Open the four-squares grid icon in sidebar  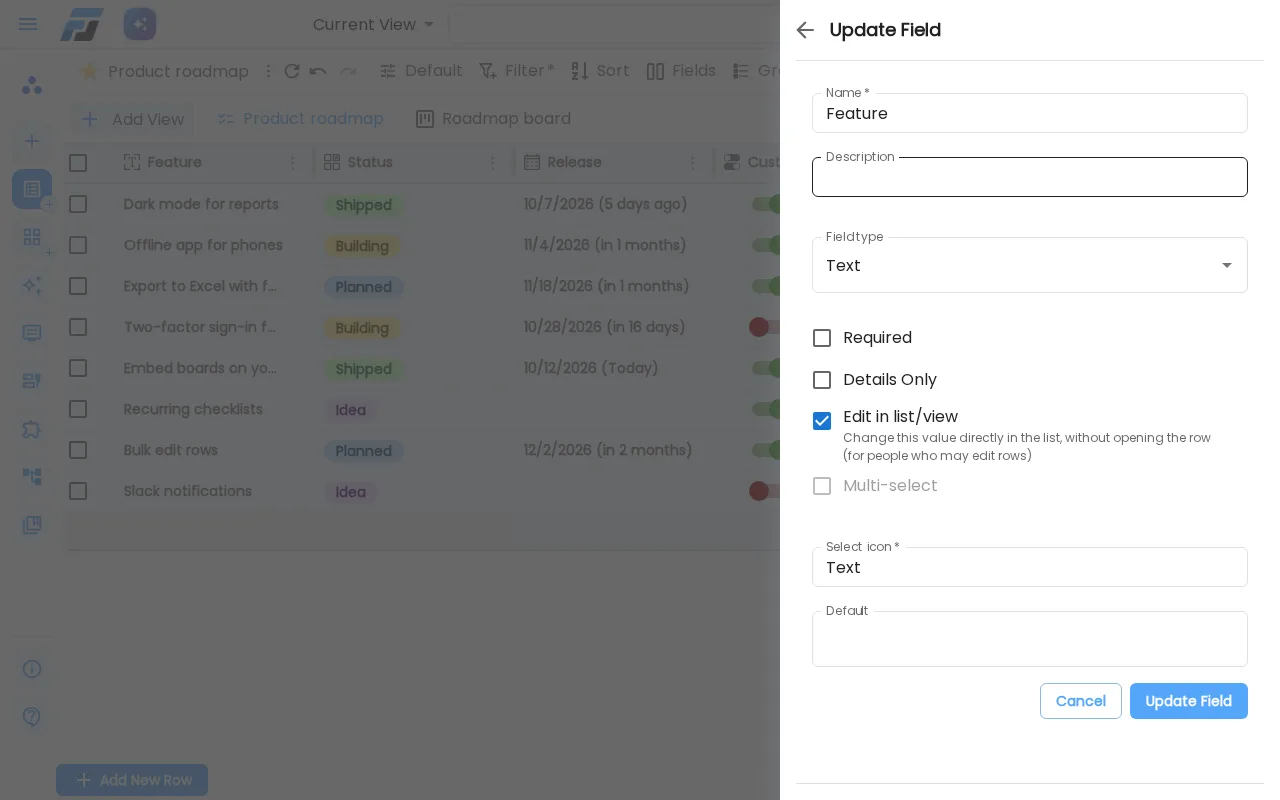pyautogui.click(x=32, y=237)
